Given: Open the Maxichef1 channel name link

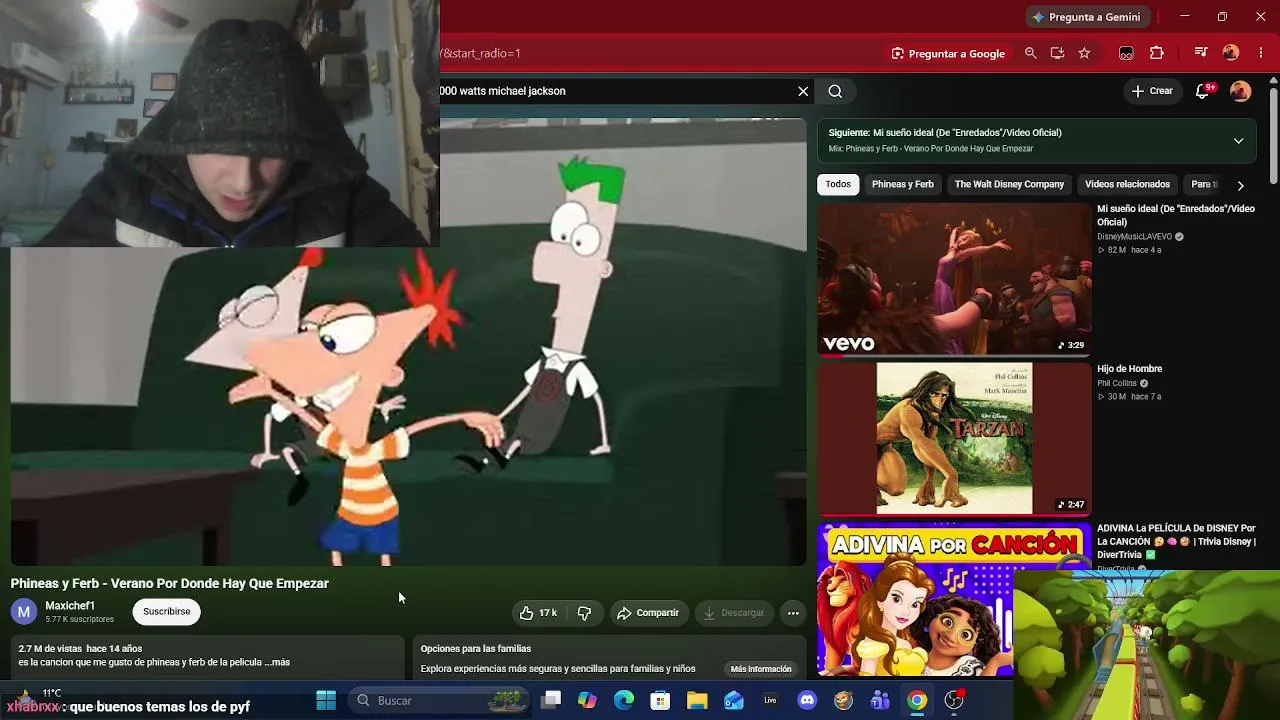Looking at the screenshot, I should [x=70, y=606].
